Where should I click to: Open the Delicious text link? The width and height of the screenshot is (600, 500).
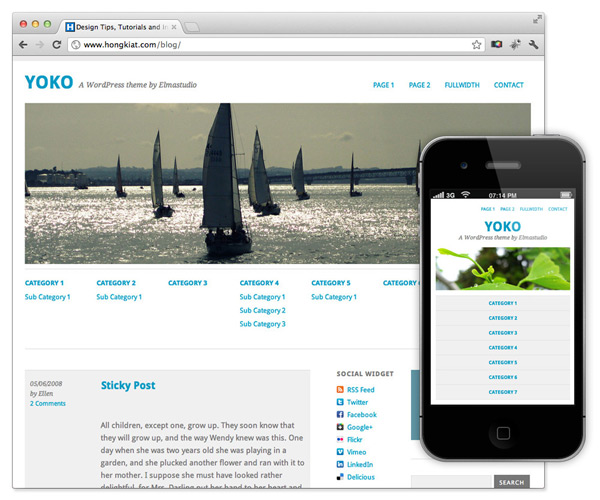[361, 477]
